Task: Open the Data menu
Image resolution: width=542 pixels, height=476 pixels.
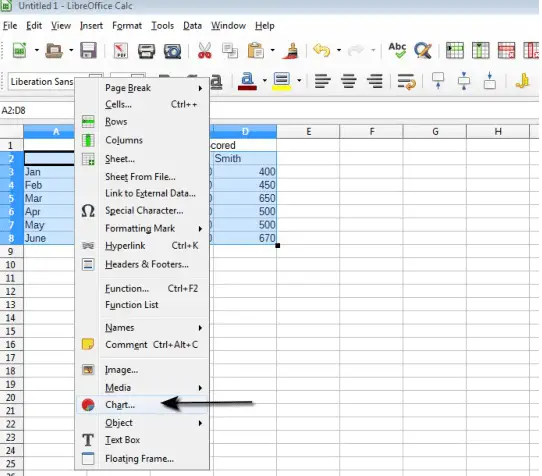Action: pos(192,26)
